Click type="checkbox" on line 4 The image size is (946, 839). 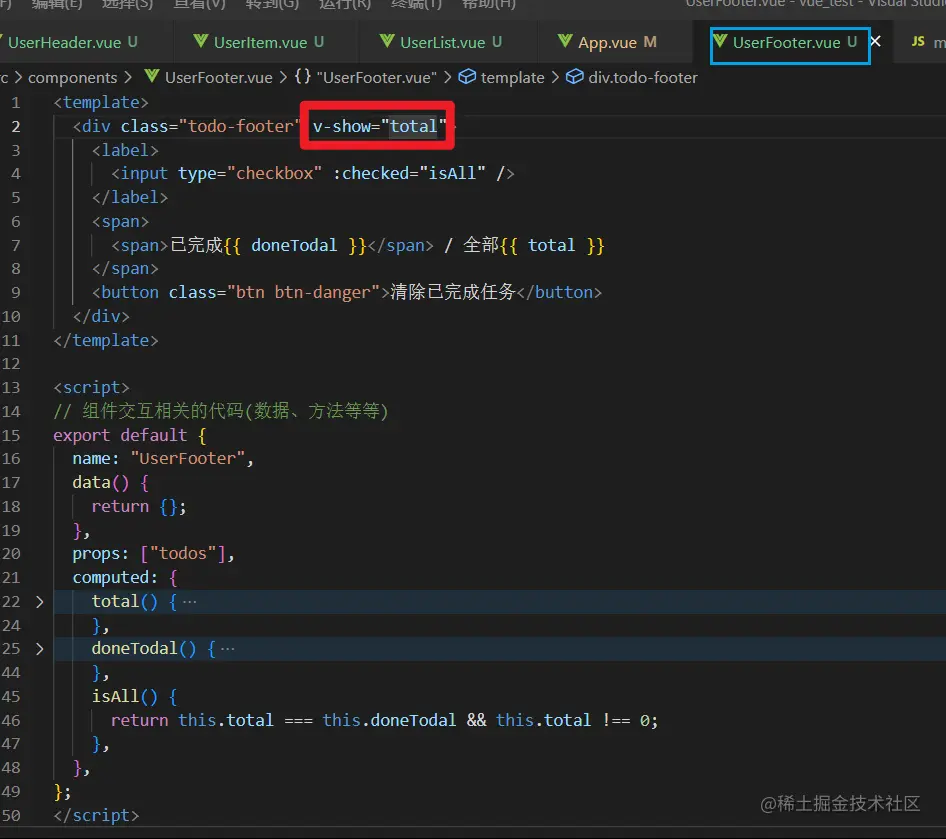(x=250, y=174)
